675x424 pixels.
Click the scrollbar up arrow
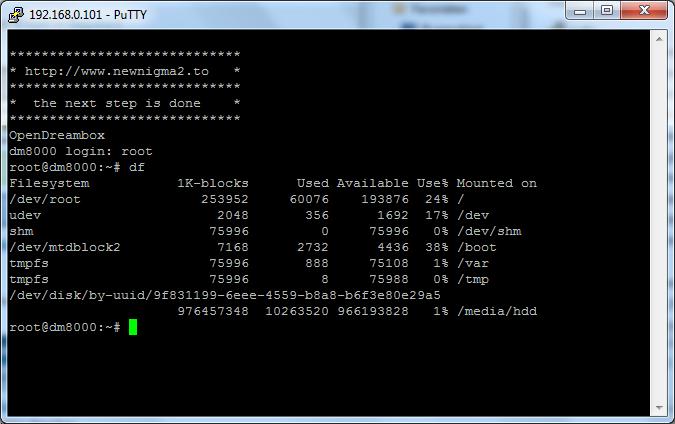tap(659, 39)
